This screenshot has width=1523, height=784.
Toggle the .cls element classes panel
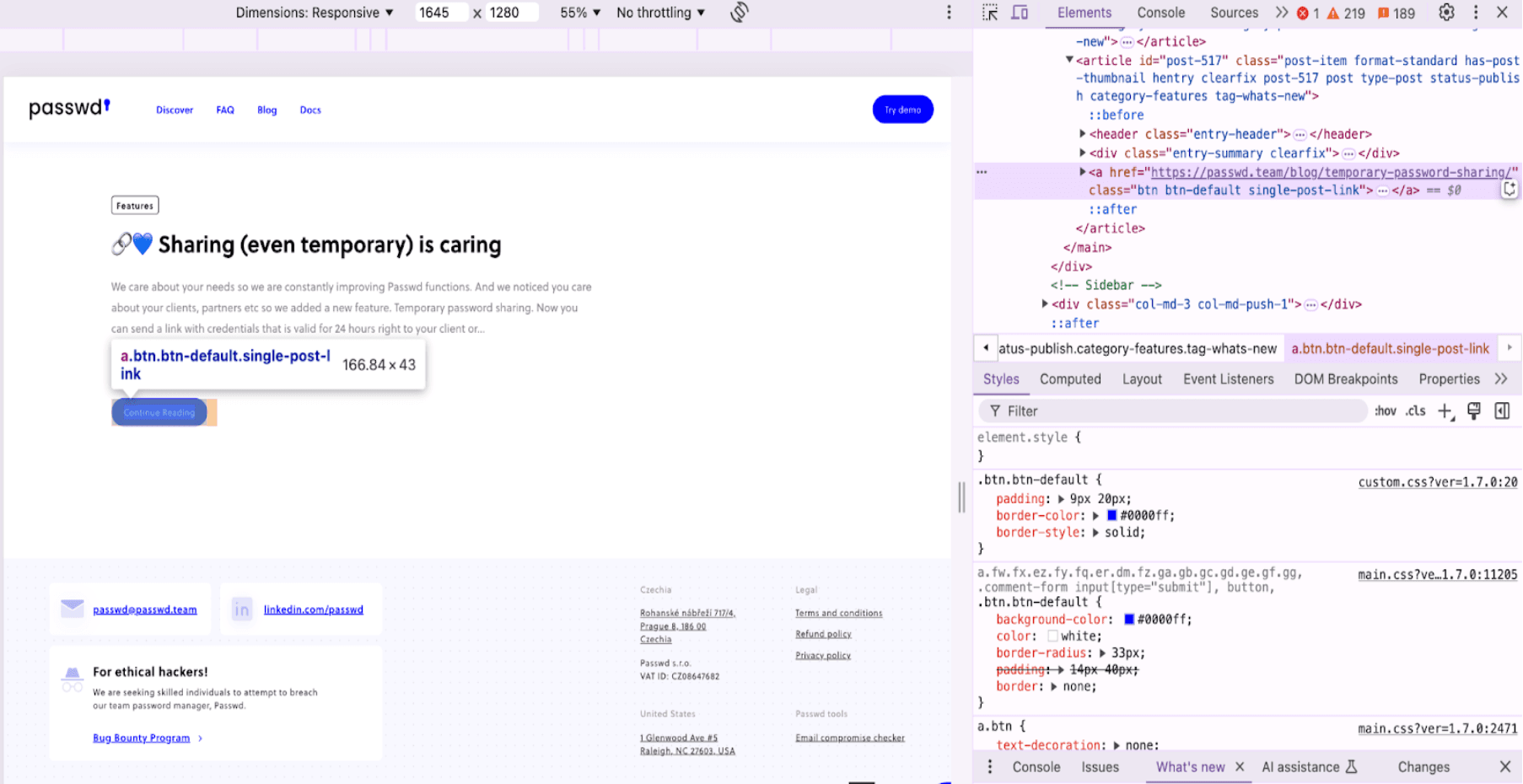tap(1416, 411)
